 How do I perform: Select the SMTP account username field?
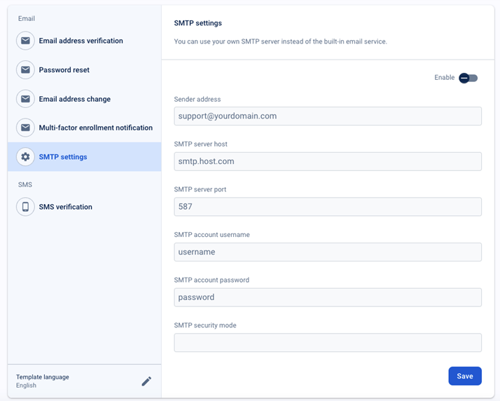click(328, 252)
